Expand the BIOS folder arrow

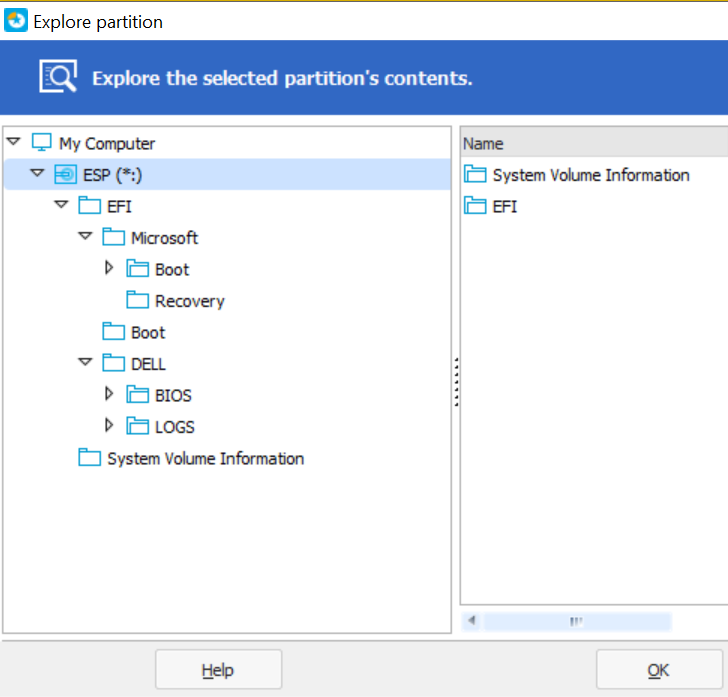109,394
